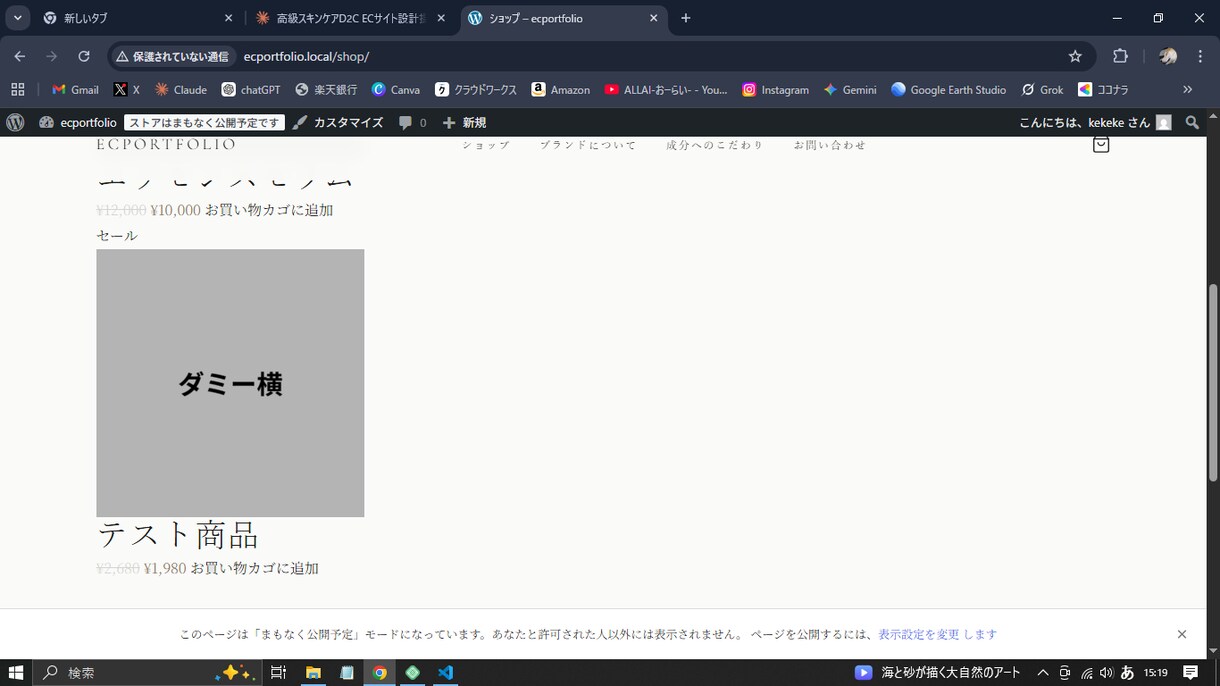Open Visual Studio Code from taskbar
1220x686 pixels.
coord(446,673)
